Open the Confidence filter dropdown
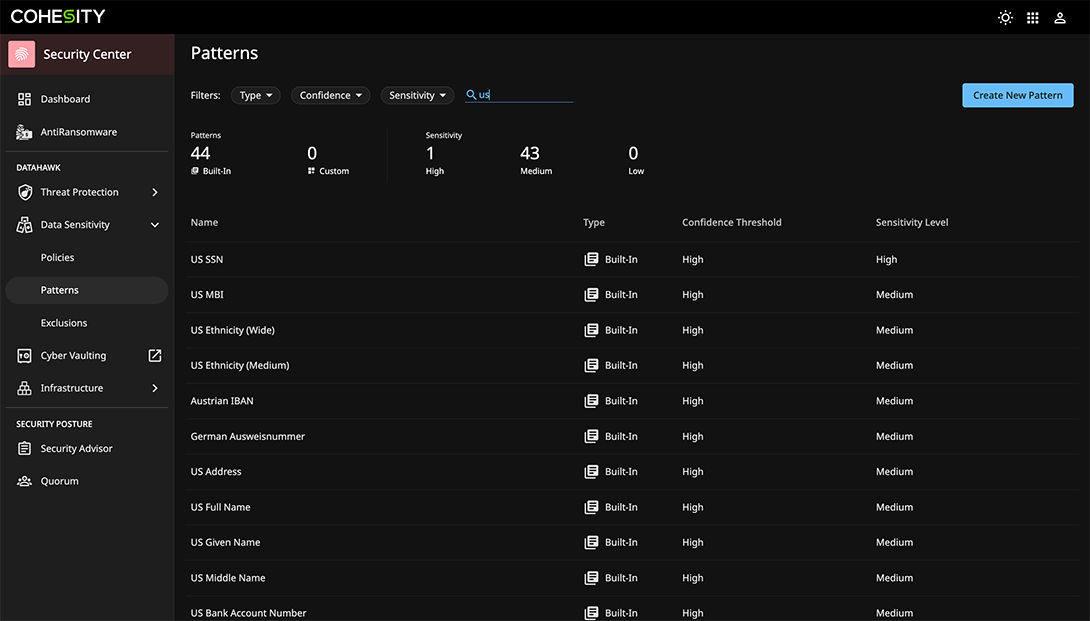 pos(331,95)
